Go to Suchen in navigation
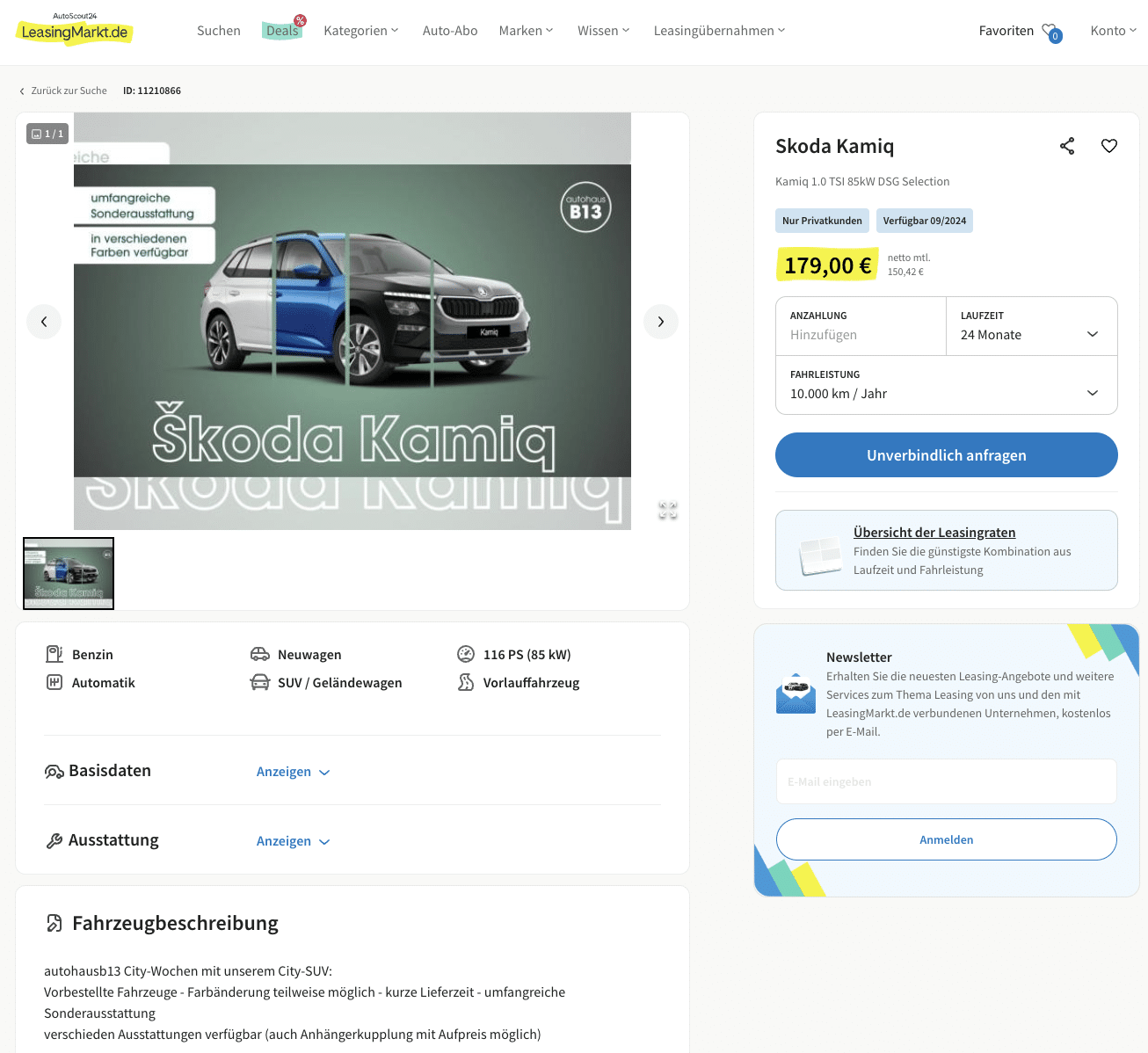 pos(219,31)
